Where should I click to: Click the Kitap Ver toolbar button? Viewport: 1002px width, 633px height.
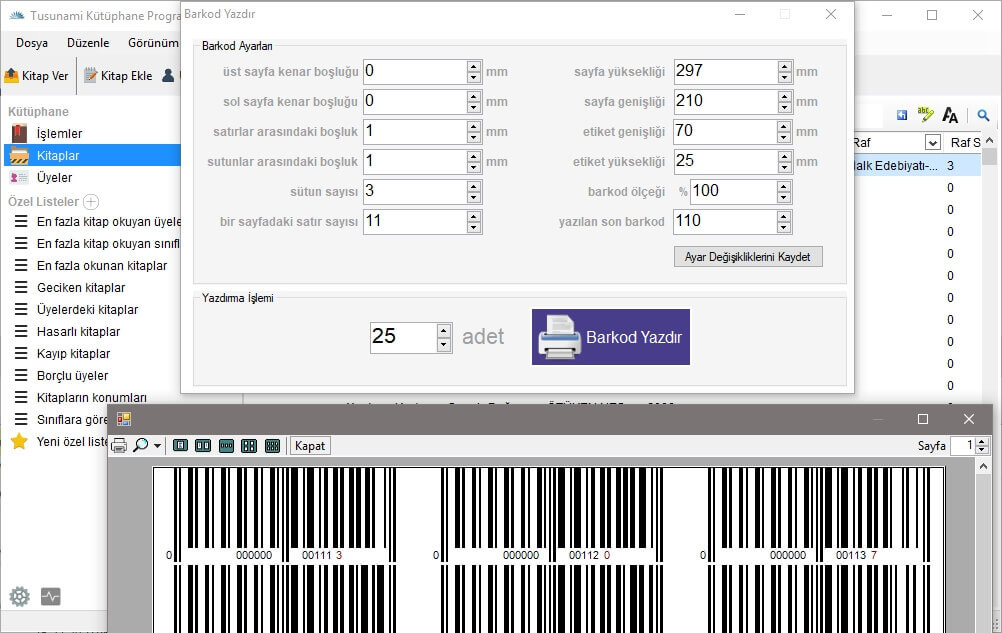point(36,76)
